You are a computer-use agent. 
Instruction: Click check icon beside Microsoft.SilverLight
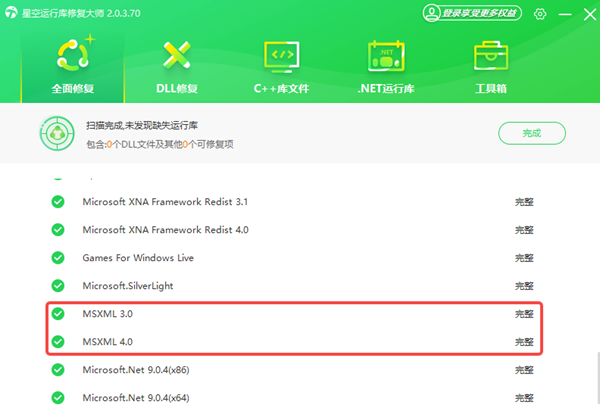[58, 285]
